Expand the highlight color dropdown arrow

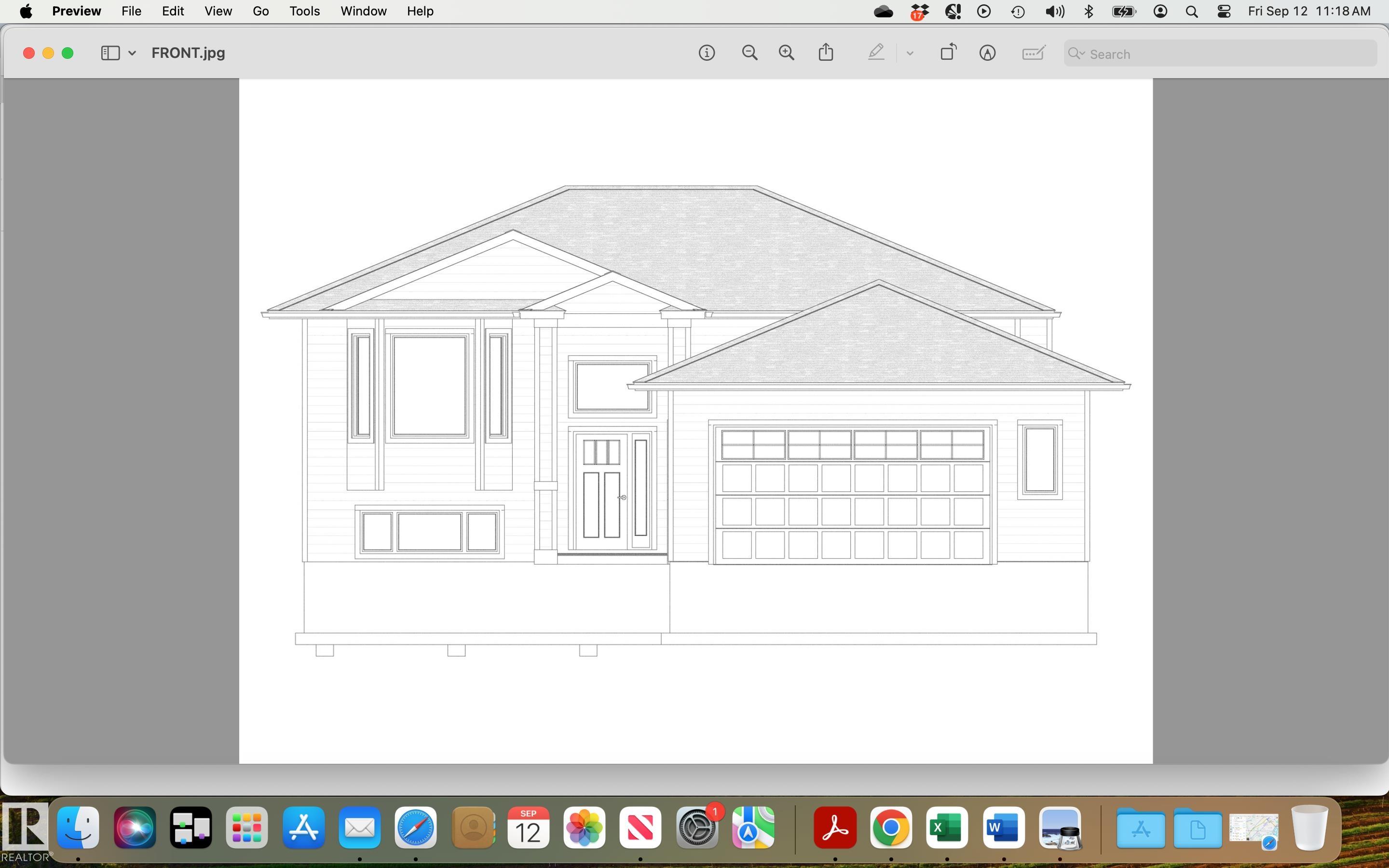910,54
